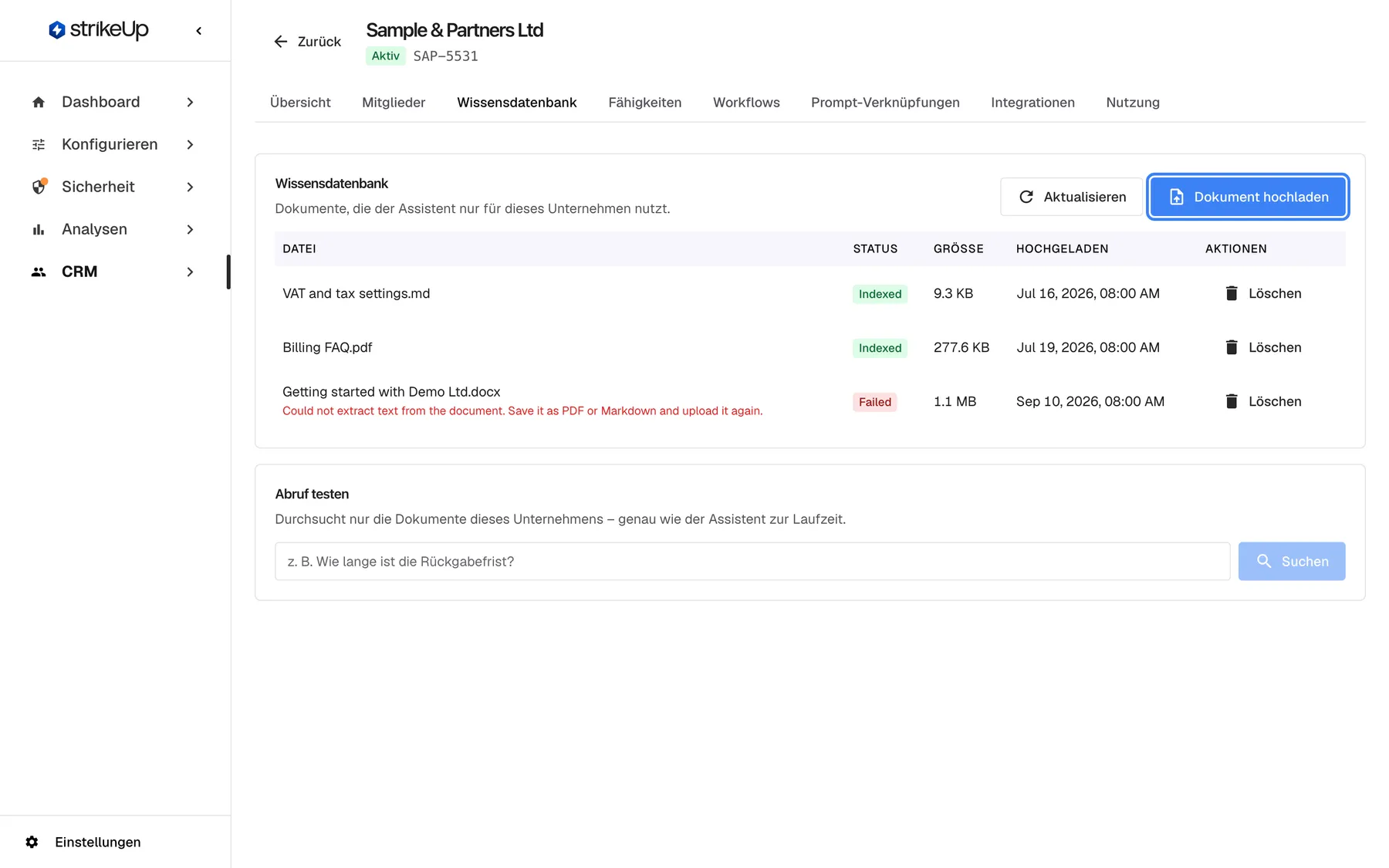Image resolution: width=1389 pixels, height=868 pixels.
Task: Click the Failed status badge
Action: click(x=875, y=402)
